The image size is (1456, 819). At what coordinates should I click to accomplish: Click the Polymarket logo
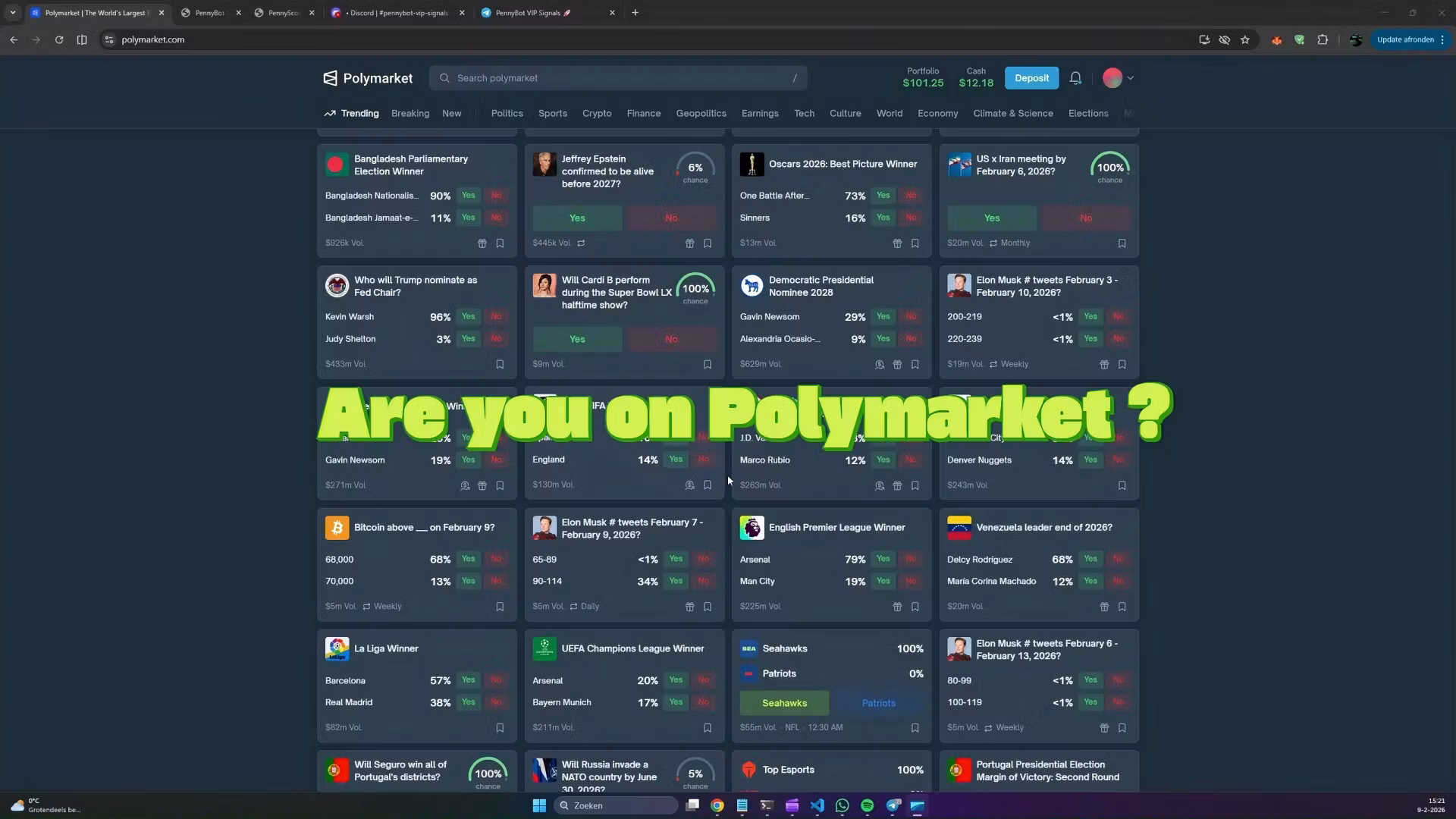pos(367,78)
